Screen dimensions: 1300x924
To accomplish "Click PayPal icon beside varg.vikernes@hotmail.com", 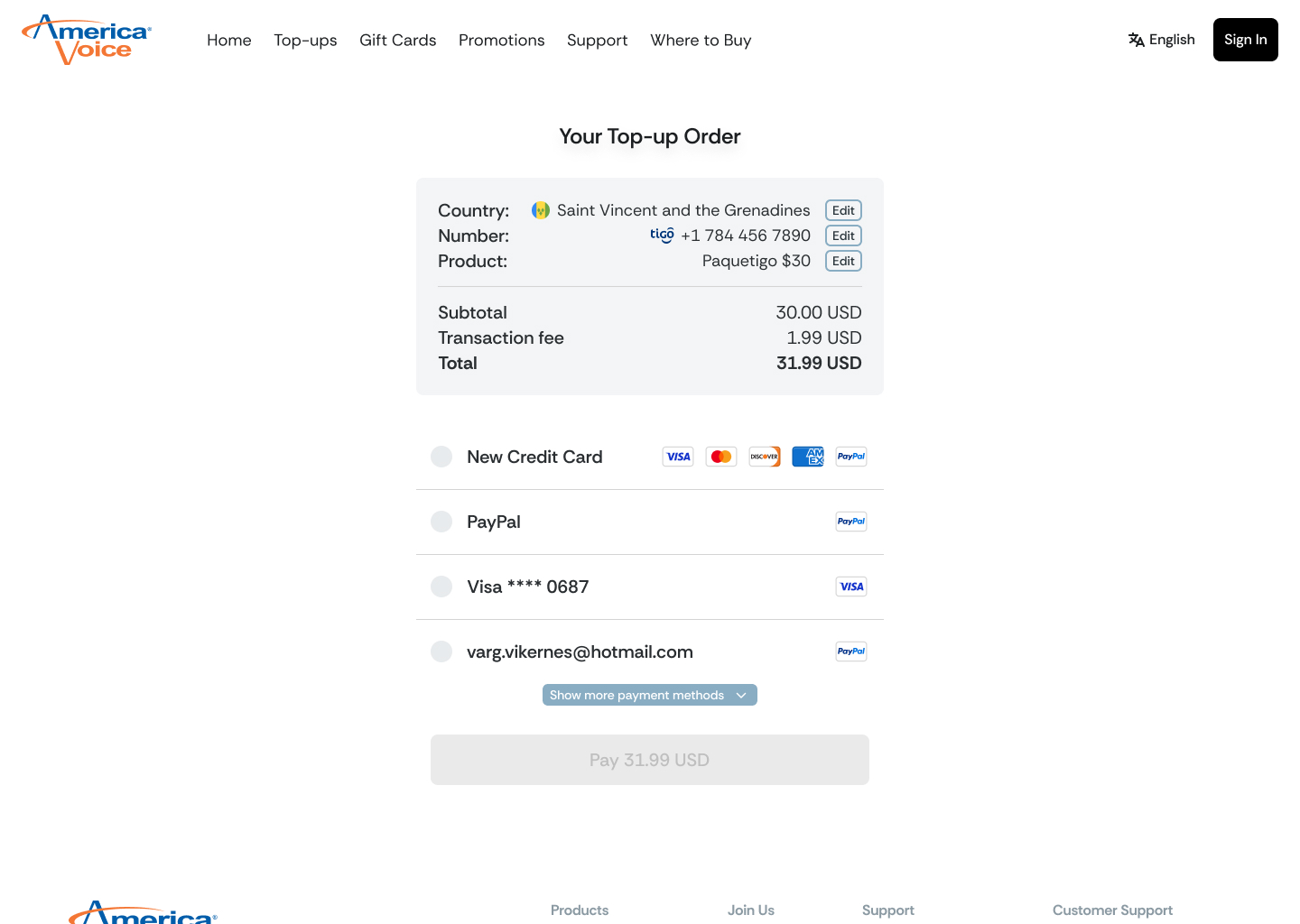I will [x=851, y=651].
